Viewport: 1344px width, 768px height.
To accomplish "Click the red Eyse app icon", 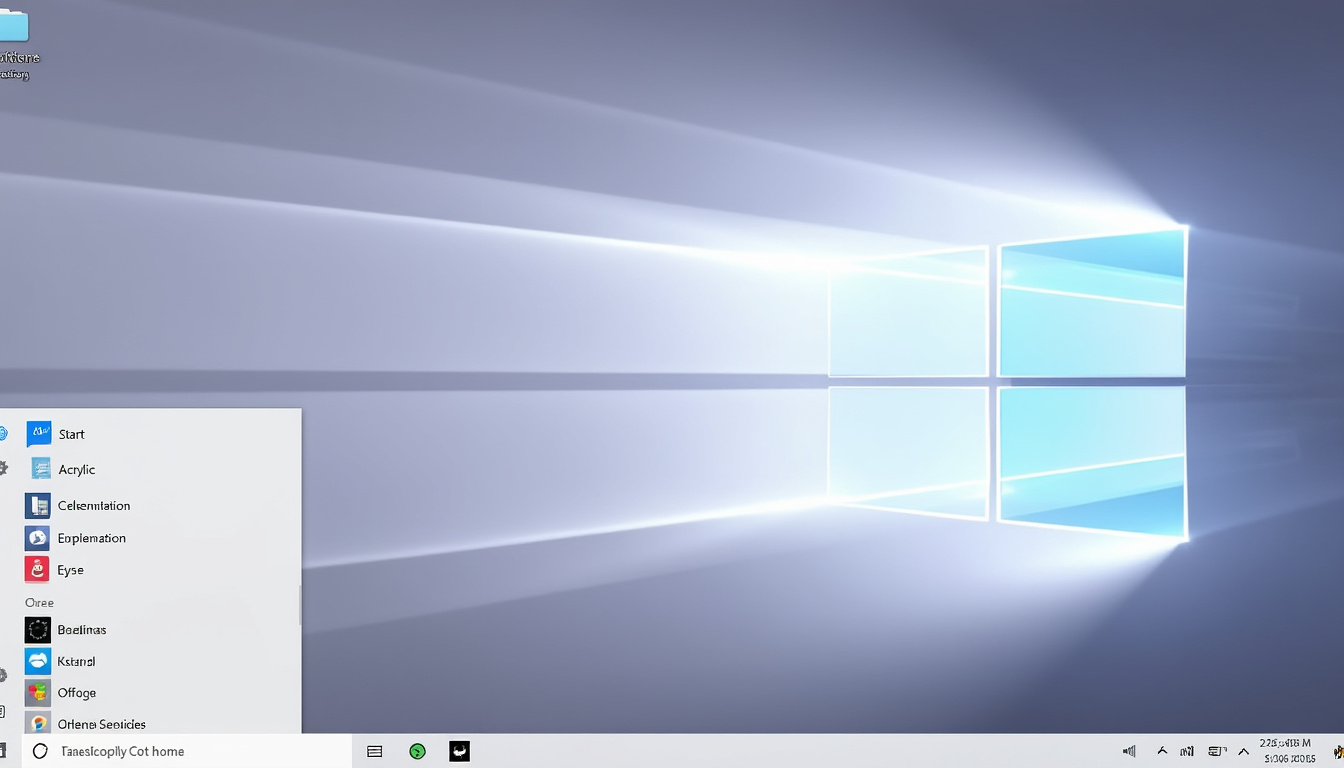I will pyautogui.click(x=38, y=570).
